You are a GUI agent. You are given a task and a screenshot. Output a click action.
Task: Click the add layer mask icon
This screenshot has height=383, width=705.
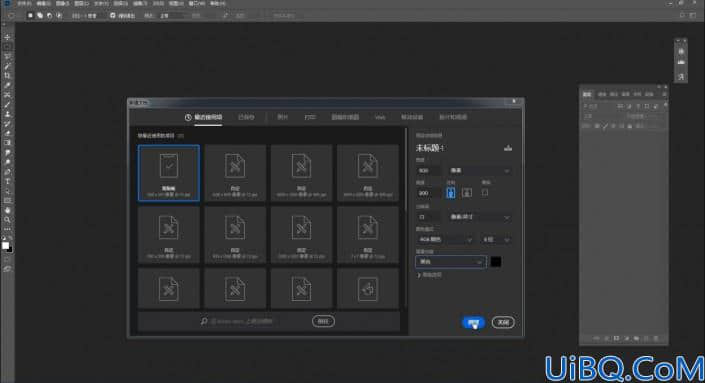point(616,338)
